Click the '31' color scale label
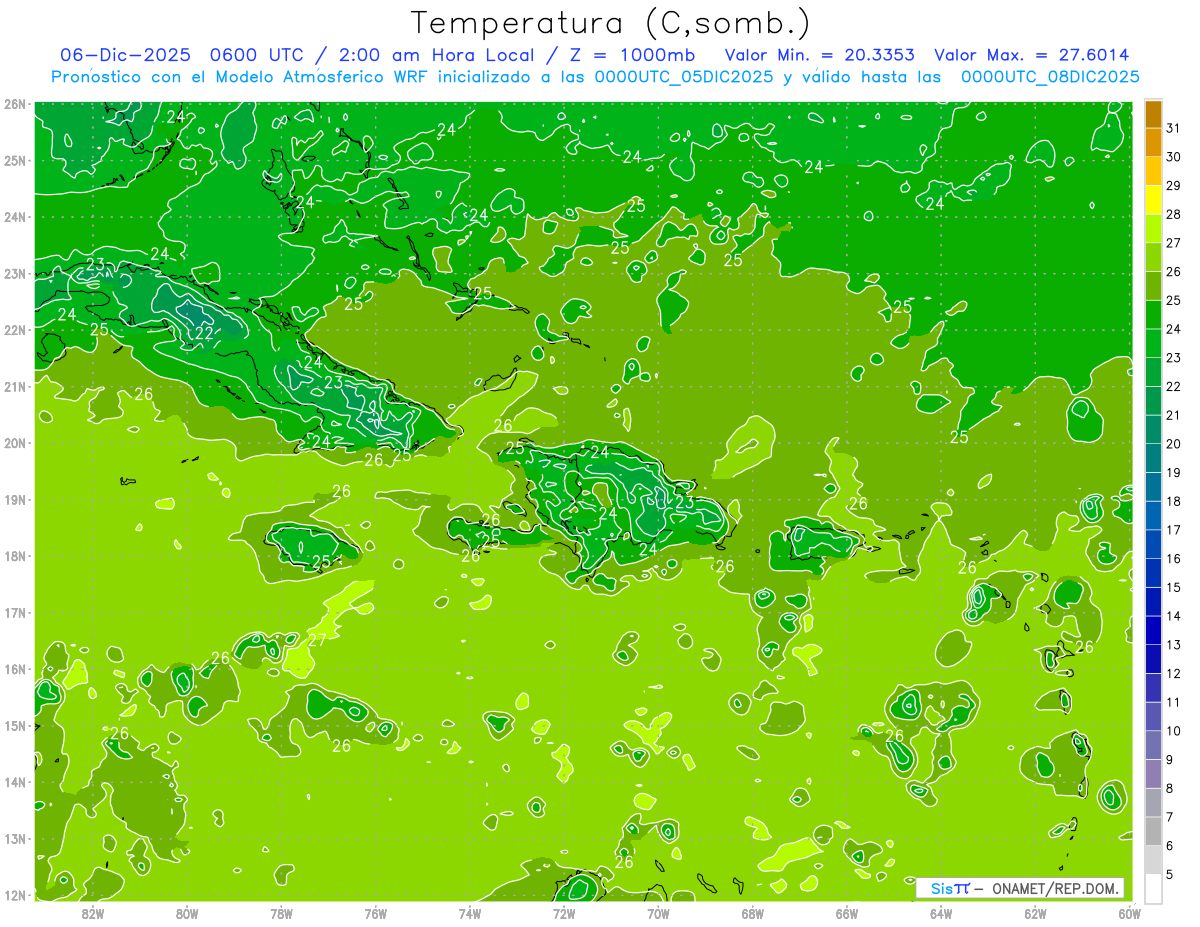1200x927 pixels. coord(1173,128)
